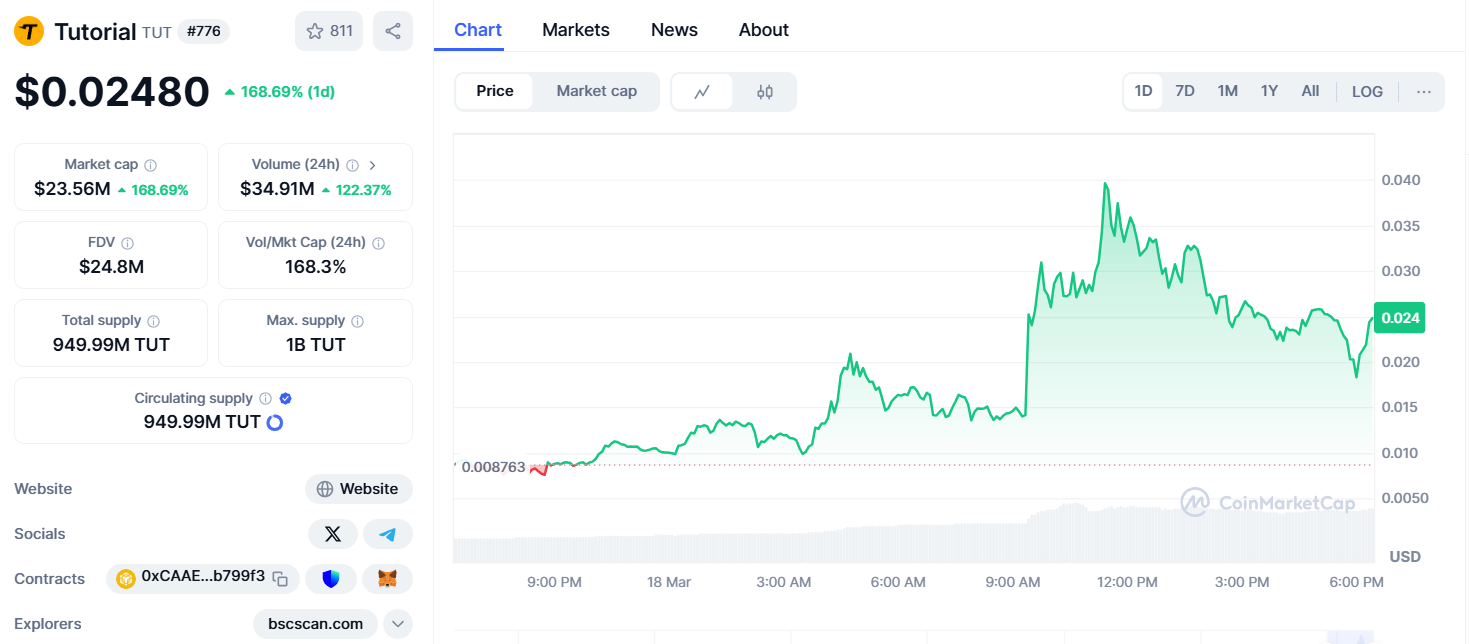Click the #776 rank badge
The image size is (1469, 644).
[204, 31]
